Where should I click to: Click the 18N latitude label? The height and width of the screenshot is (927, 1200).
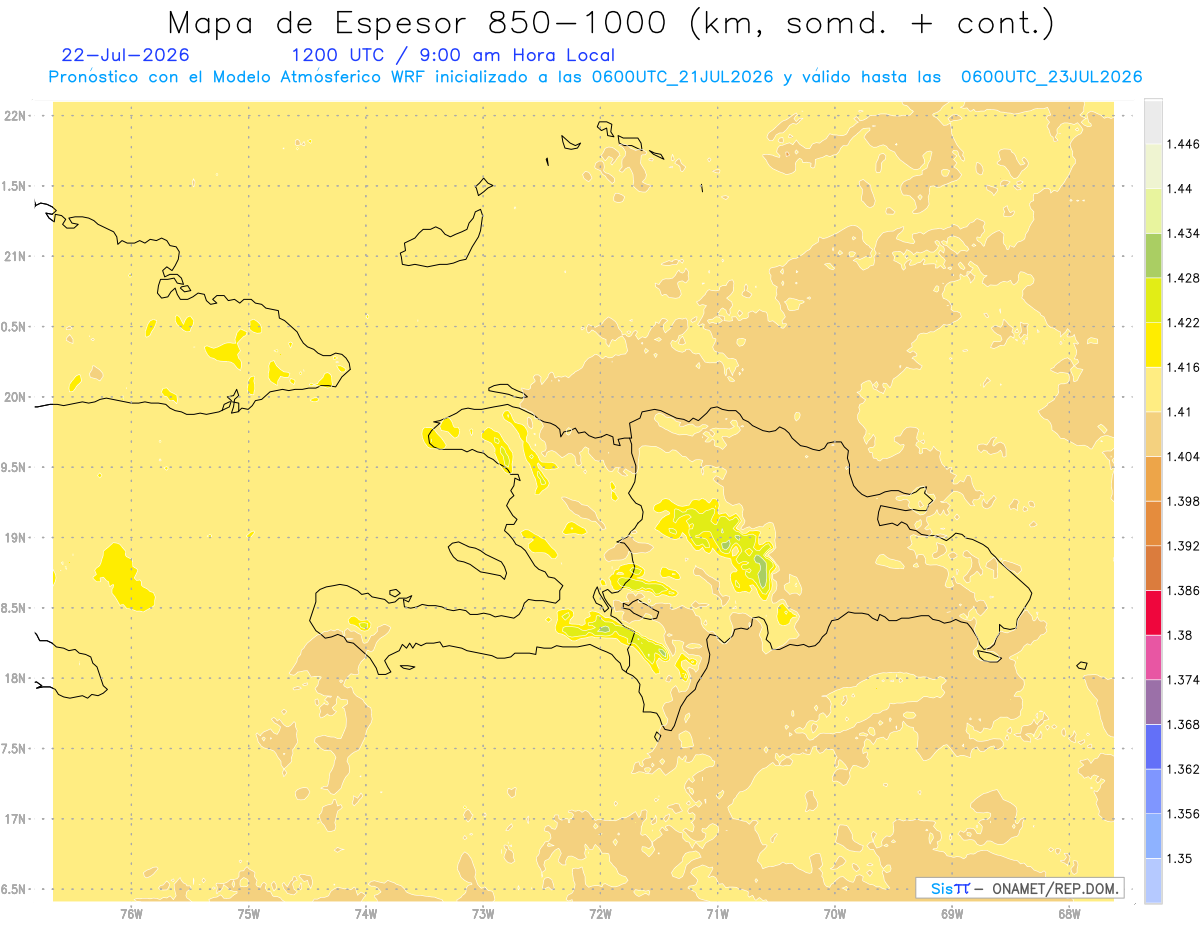pos(16,679)
